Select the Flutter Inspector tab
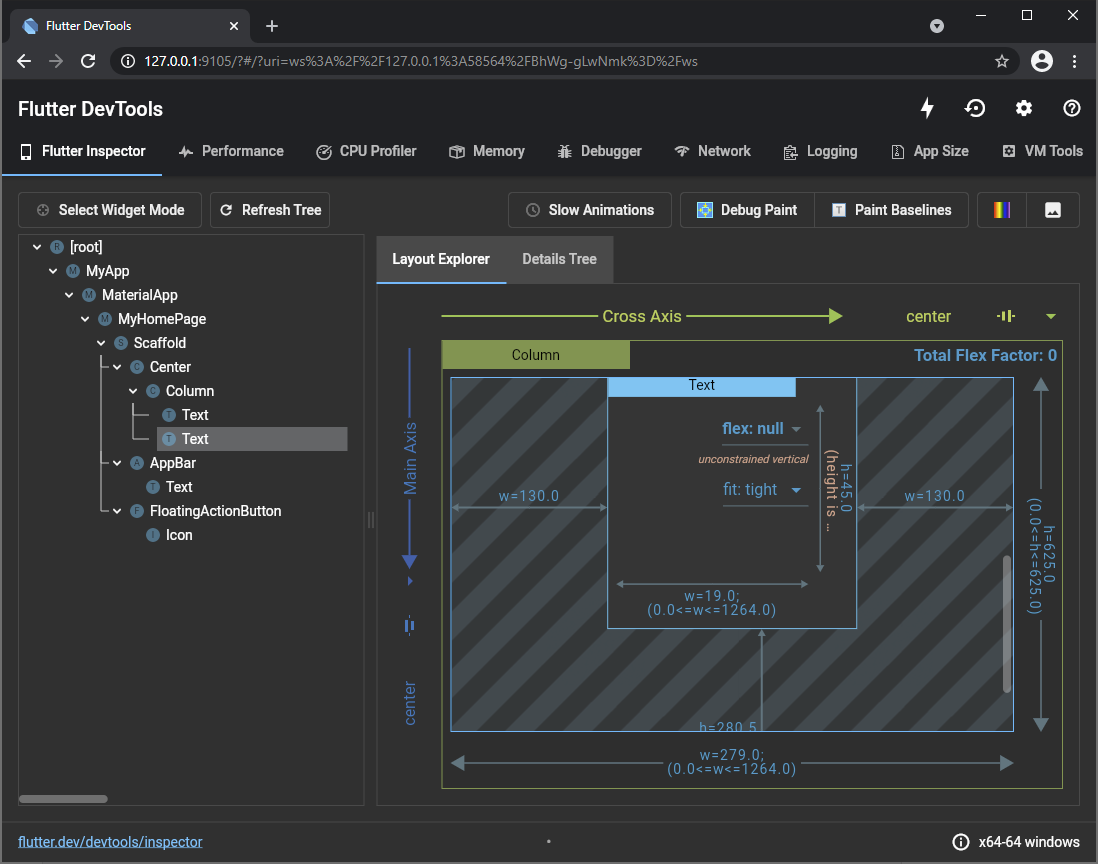The height and width of the screenshot is (864, 1098). pos(83,151)
